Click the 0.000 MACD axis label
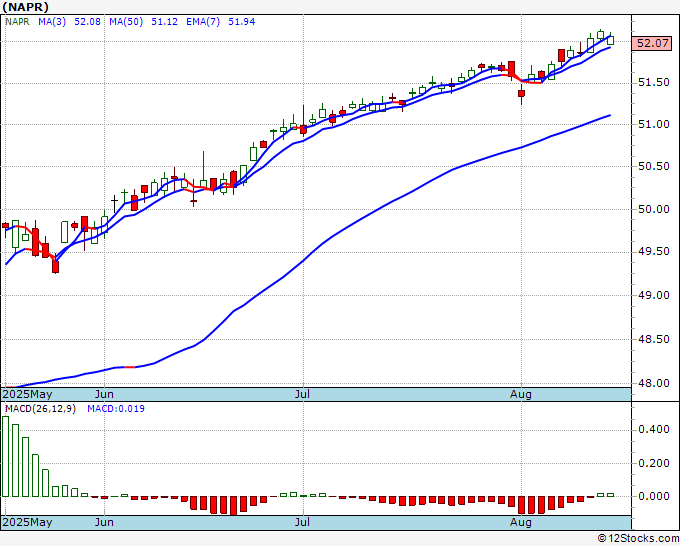This screenshot has width=680, height=546. click(654, 497)
